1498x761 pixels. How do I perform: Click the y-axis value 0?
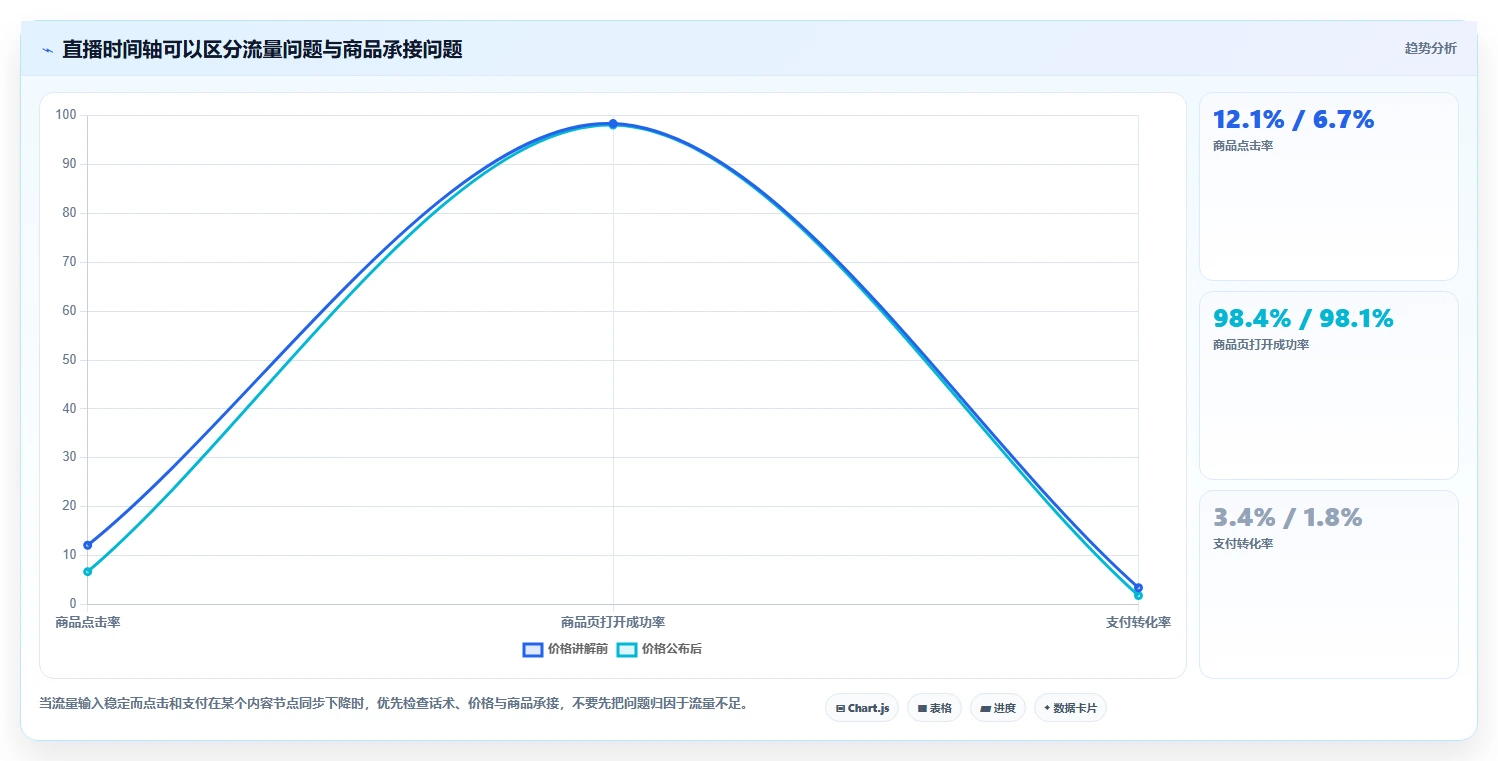(x=73, y=604)
